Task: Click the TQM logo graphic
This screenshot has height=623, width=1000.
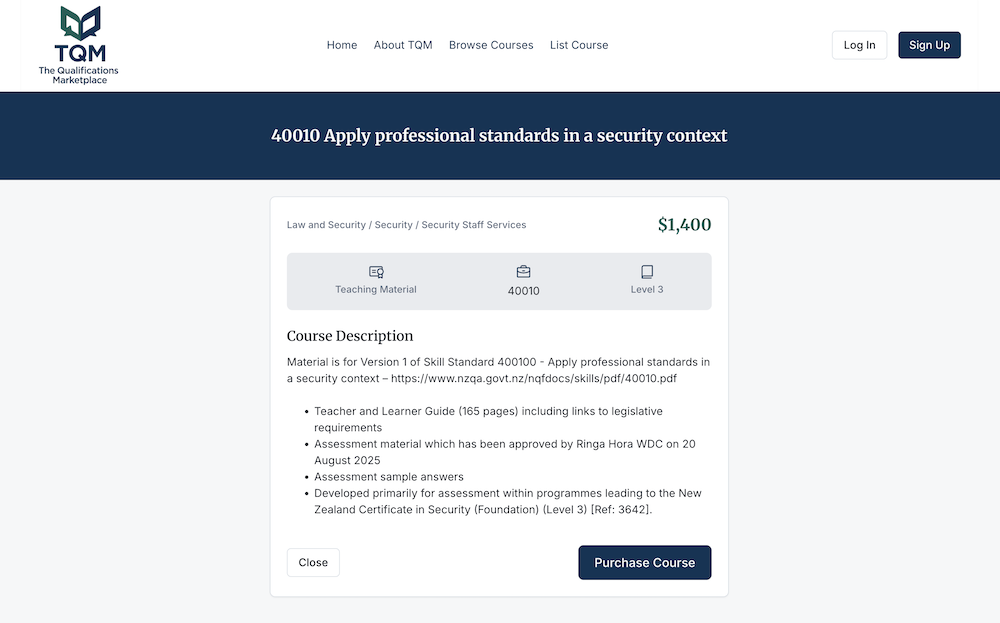Action: pos(79,25)
